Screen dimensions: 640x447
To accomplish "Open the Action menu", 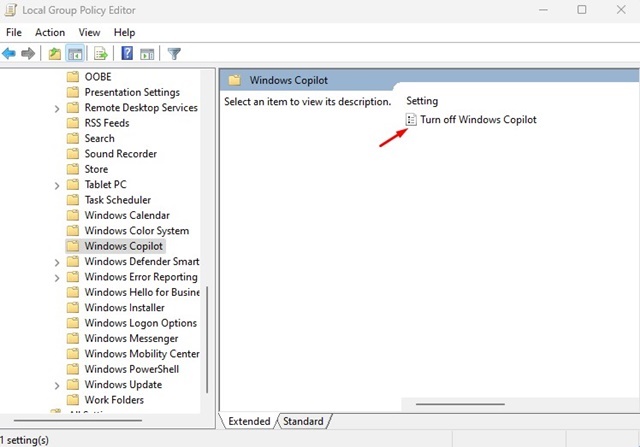I will [x=50, y=32].
